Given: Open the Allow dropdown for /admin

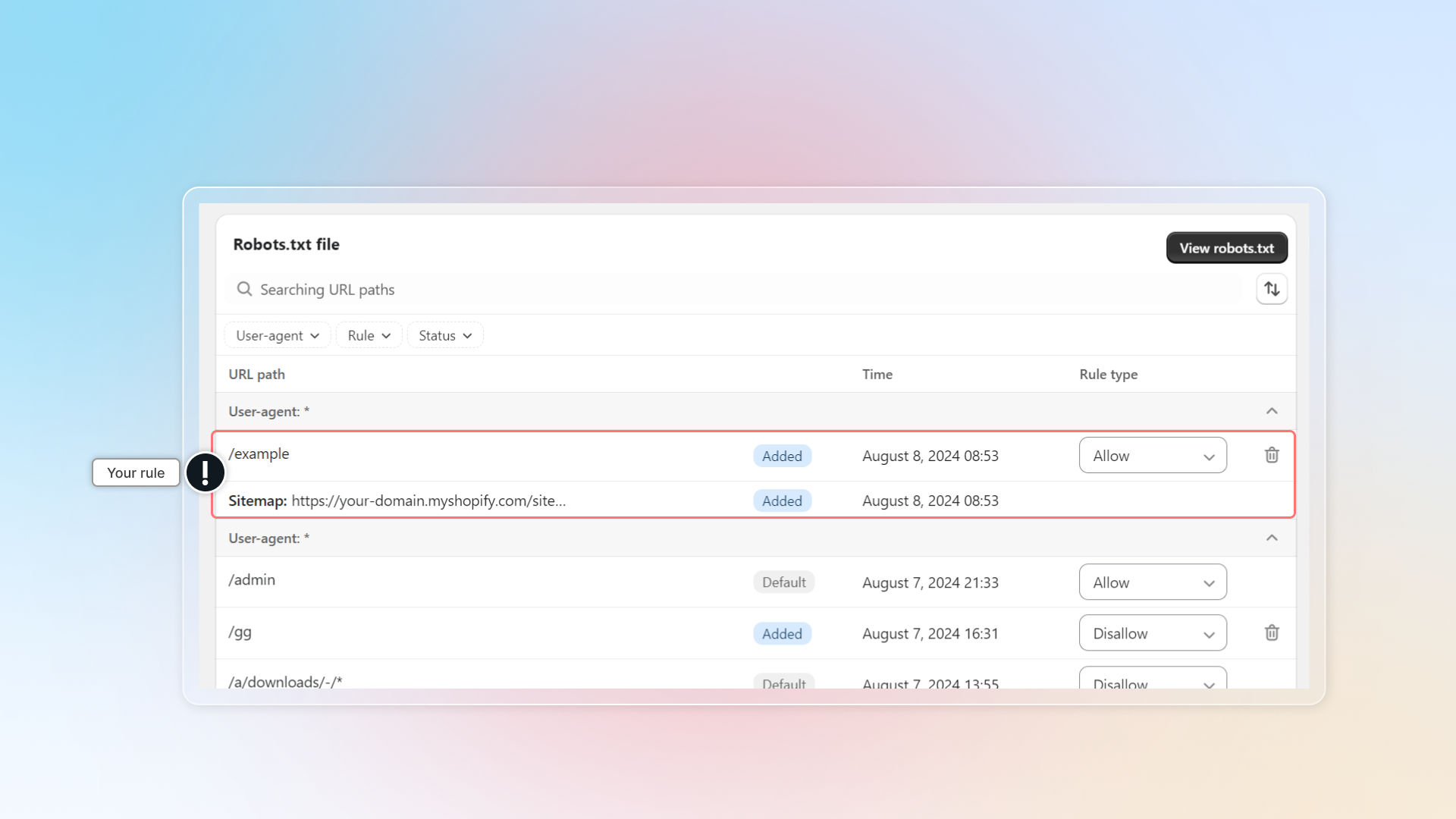Looking at the screenshot, I should (x=1152, y=582).
